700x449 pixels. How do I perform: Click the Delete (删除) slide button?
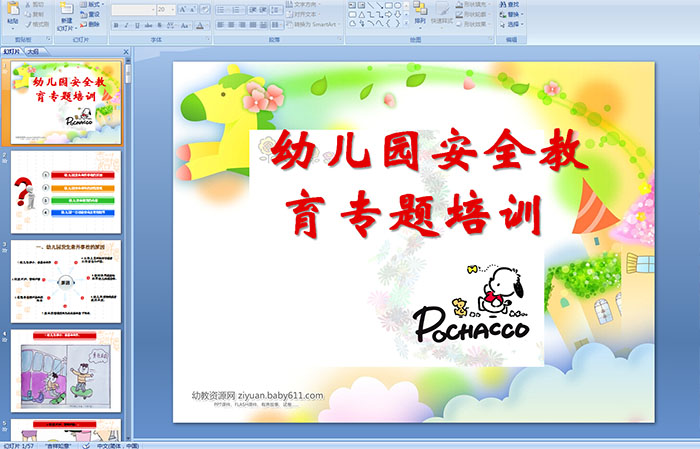(90, 24)
